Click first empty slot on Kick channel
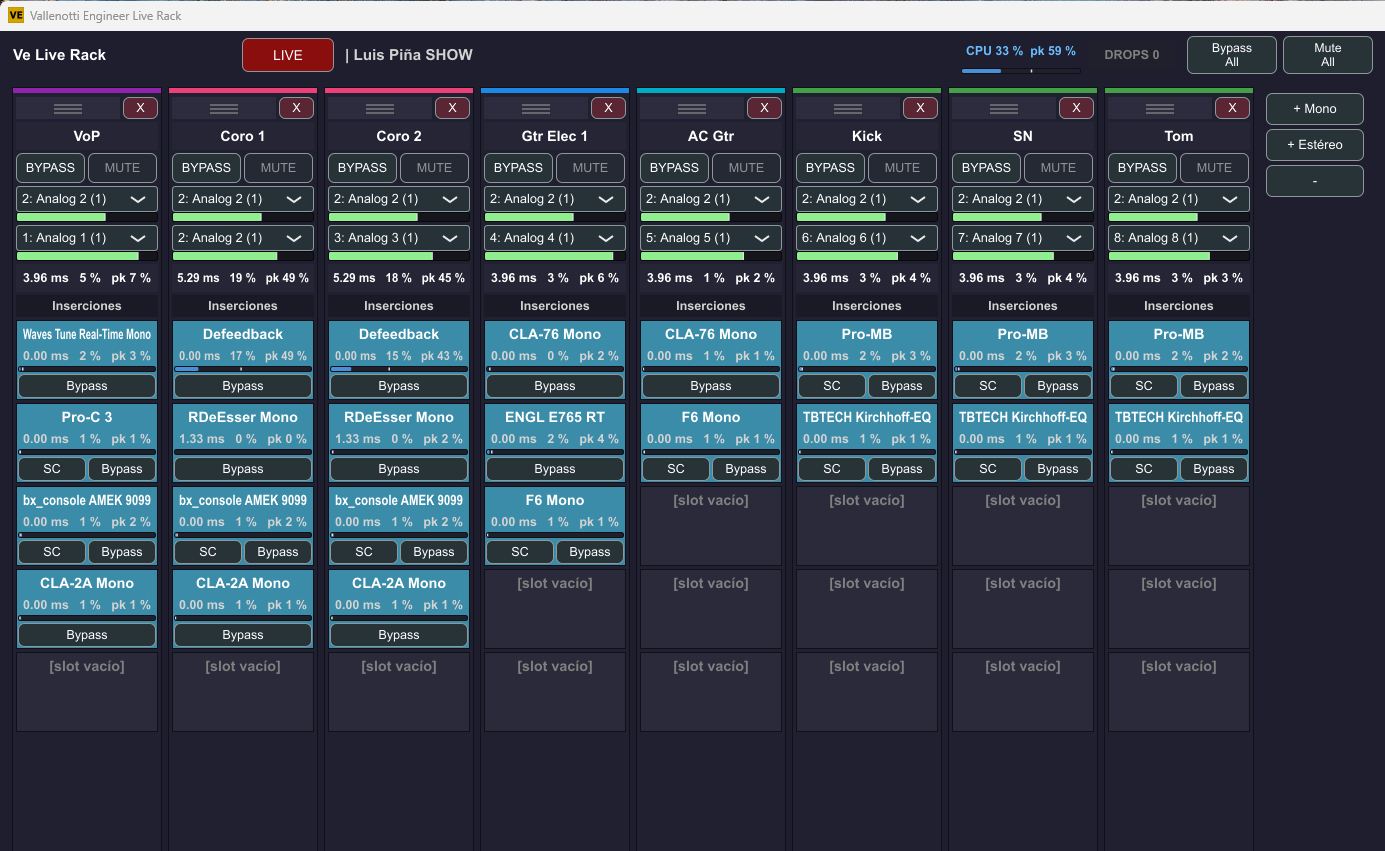Image resolution: width=1385 pixels, height=851 pixels. pos(867,526)
